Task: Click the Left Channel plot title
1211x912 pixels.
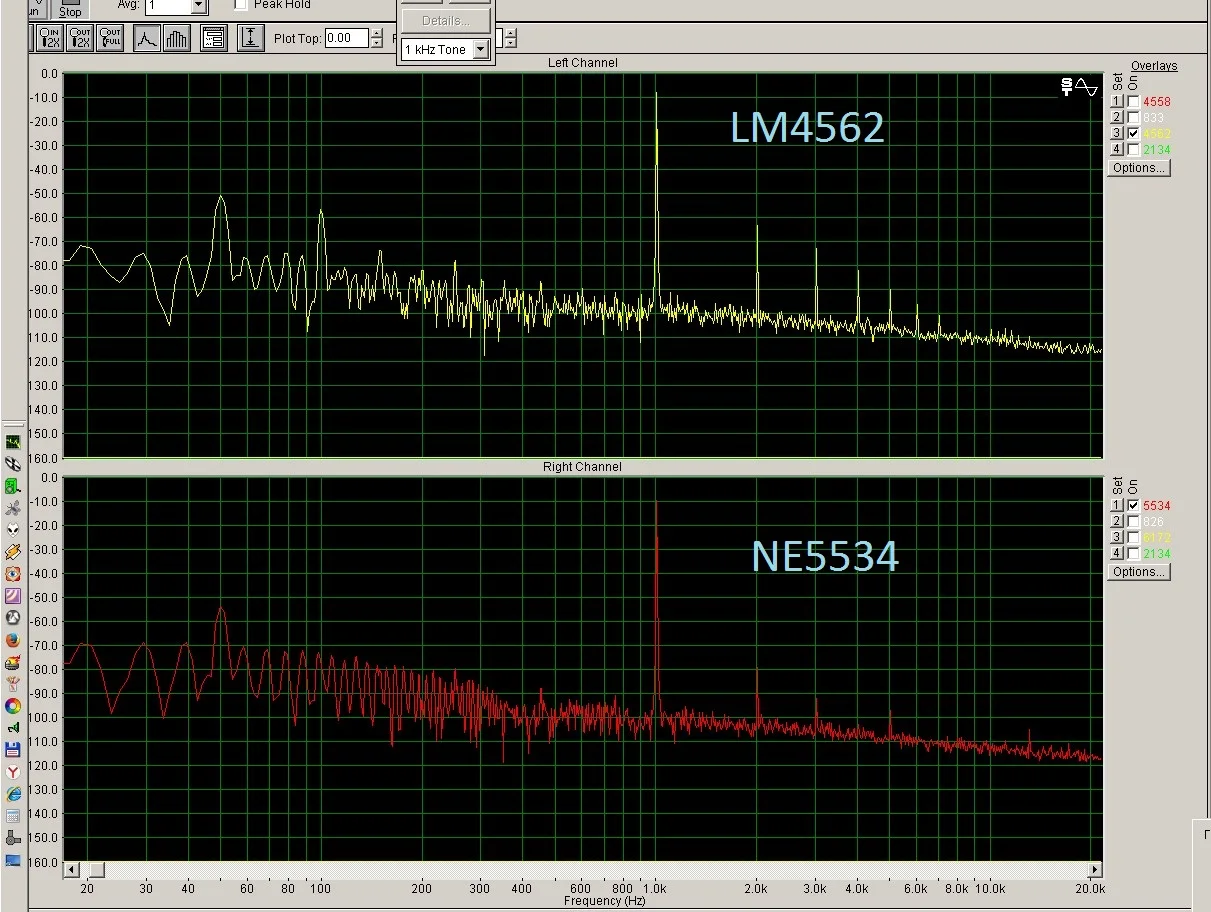Action: coord(582,63)
